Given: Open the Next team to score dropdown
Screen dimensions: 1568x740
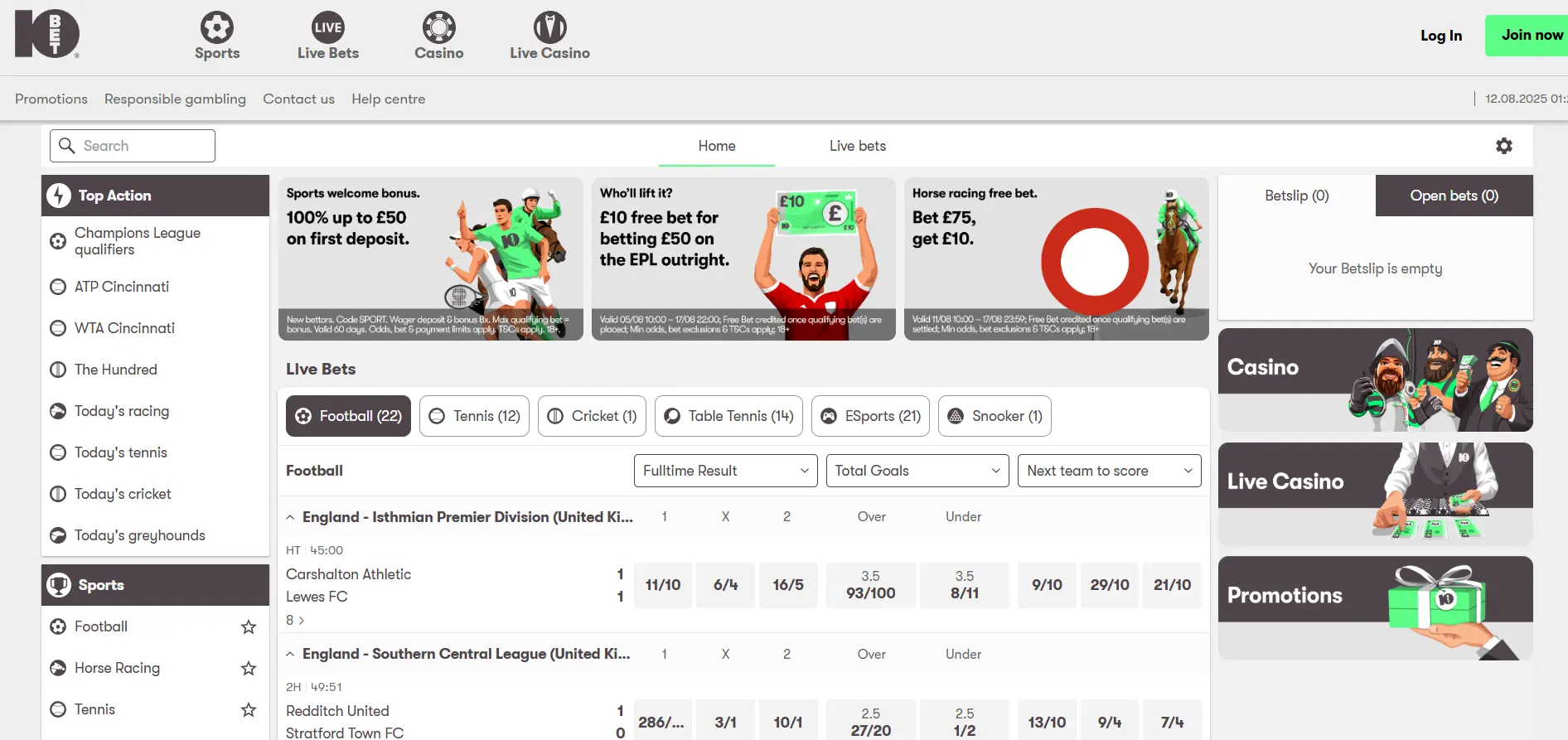Looking at the screenshot, I should coord(1110,471).
